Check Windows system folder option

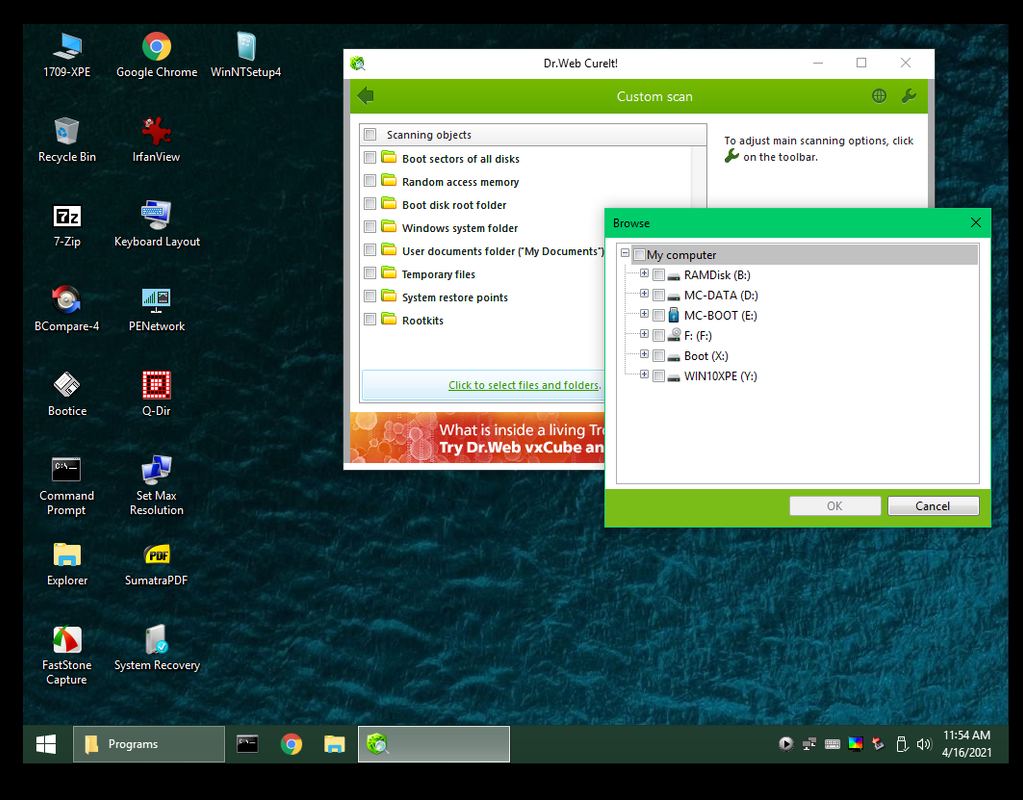click(370, 227)
